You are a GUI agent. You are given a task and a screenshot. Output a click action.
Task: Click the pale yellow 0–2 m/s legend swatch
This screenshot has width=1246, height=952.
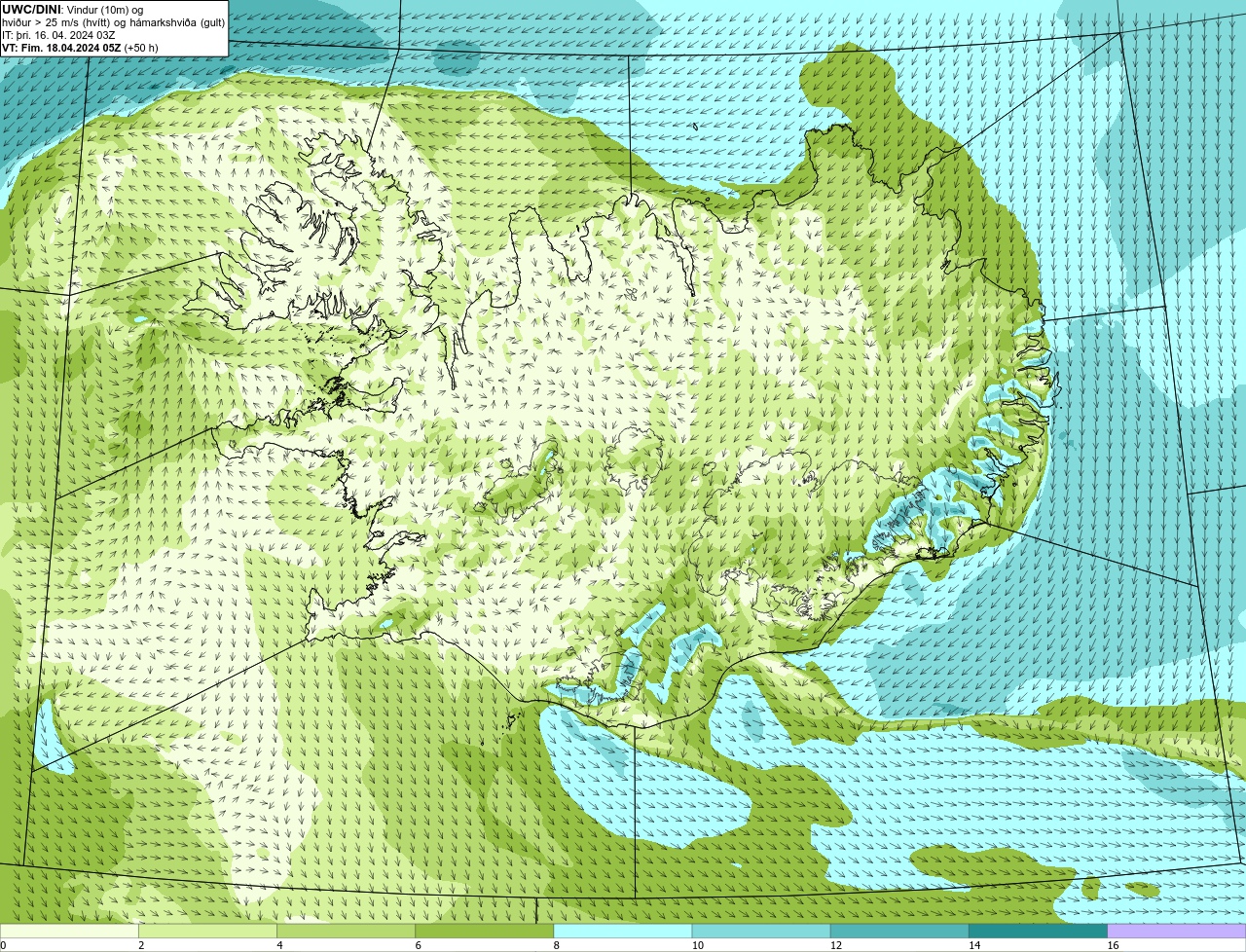pyautogui.click(x=69, y=932)
